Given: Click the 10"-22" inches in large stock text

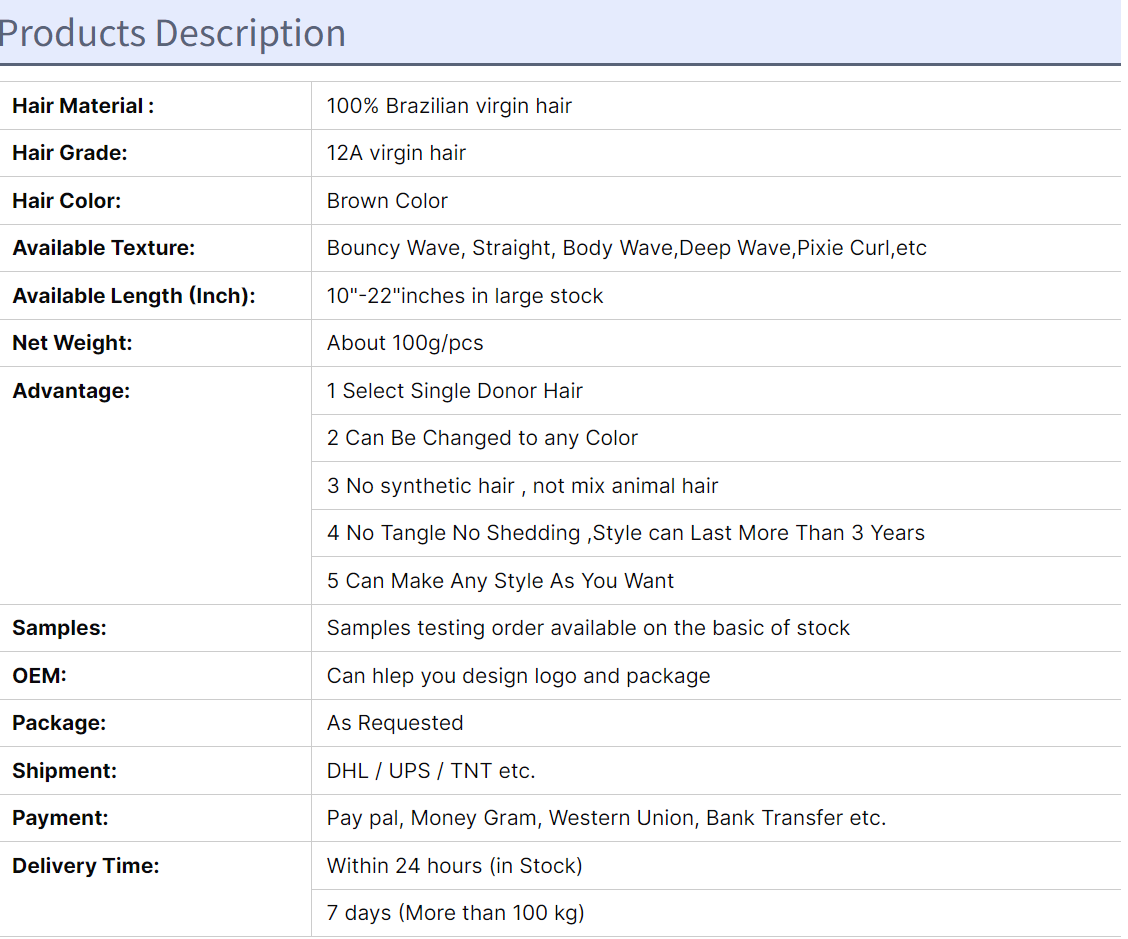Looking at the screenshot, I should [465, 296].
